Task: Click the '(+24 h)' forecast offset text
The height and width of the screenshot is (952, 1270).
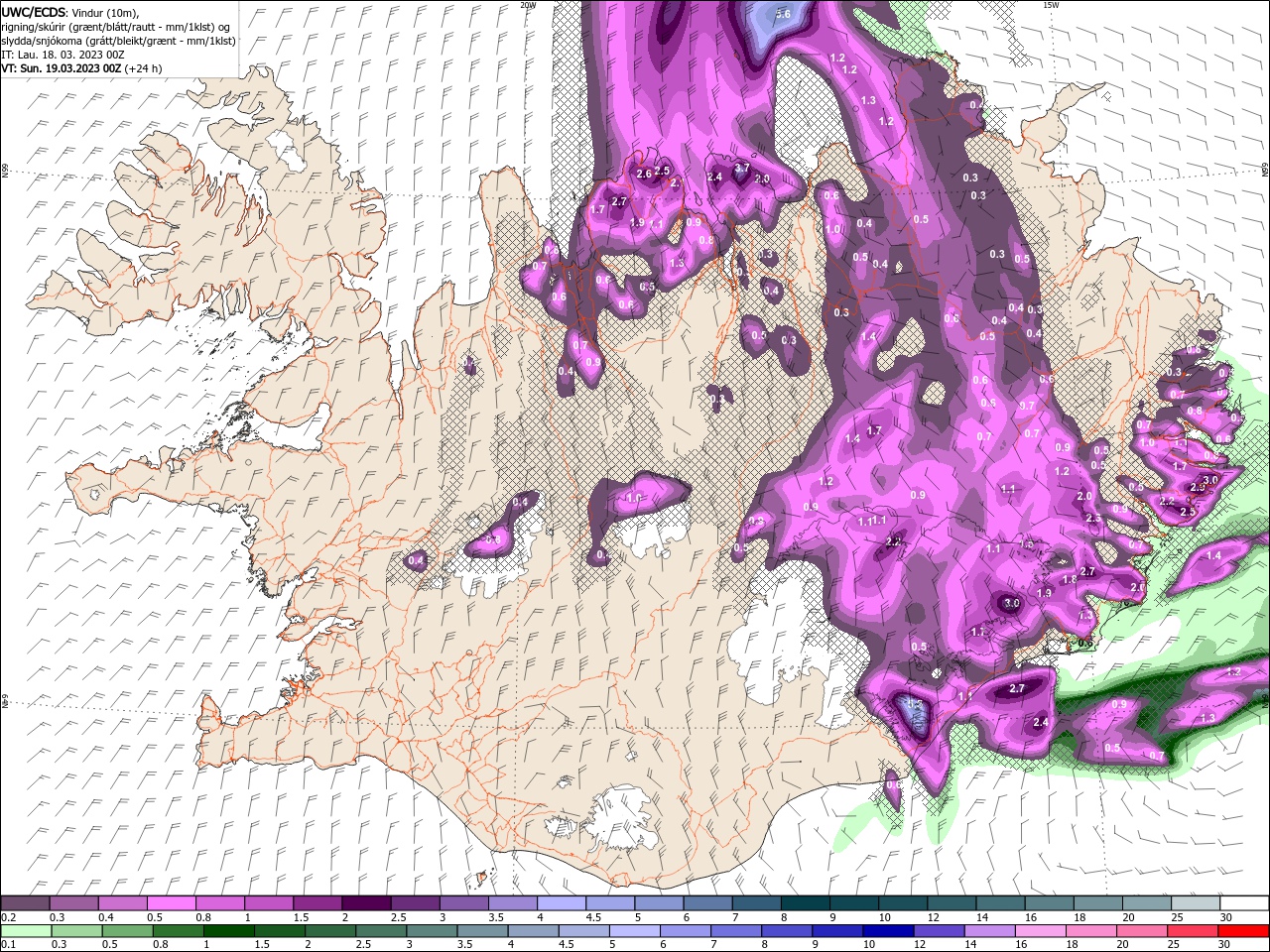Action: (144, 68)
